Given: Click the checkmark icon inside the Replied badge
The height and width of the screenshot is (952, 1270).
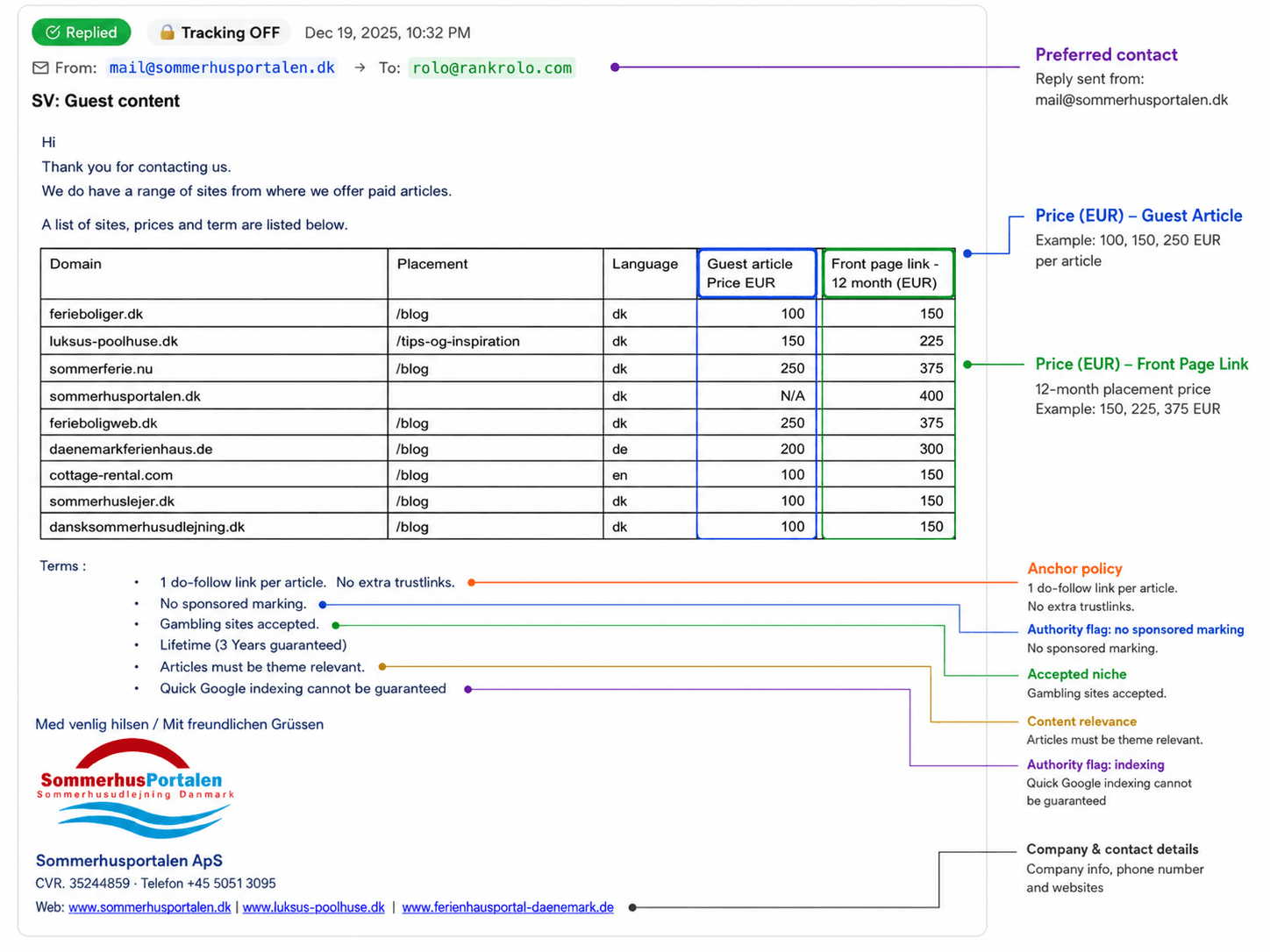Looking at the screenshot, I should [x=53, y=32].
